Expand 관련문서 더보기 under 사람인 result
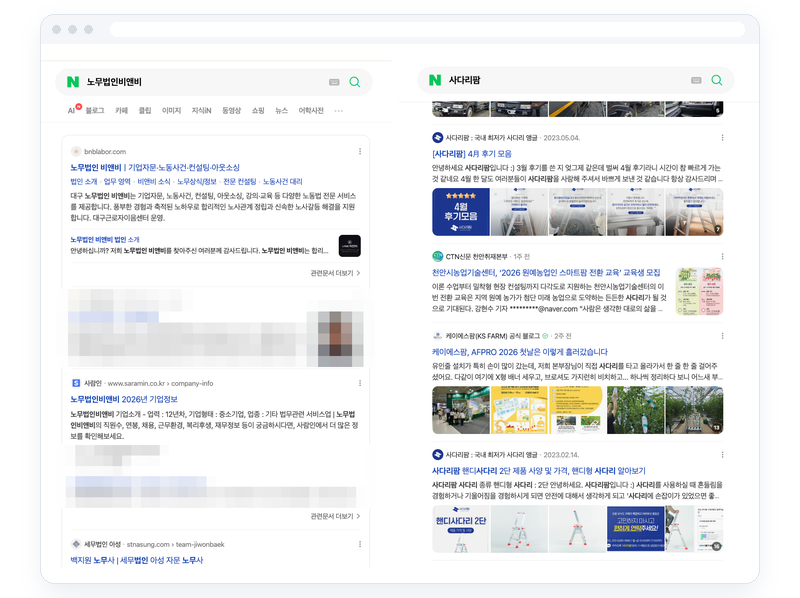The image size is (800, 598). pos(335,516)
